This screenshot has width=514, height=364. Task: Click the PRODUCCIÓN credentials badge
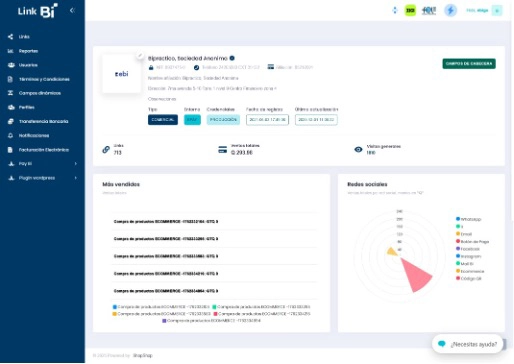223,120
